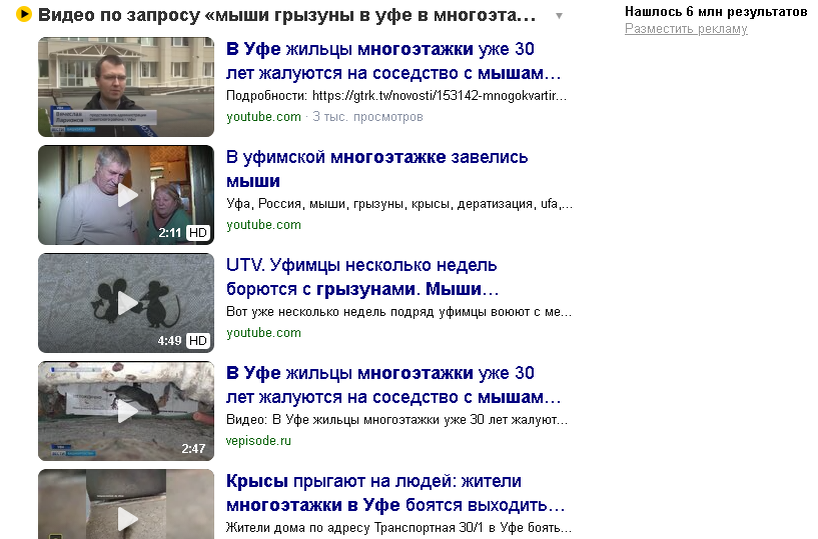The width and height of the screenshot is (818, 539).
Task: Open 'Крысы прыгают на людей' title link
Action: click(x=395, y=493)
